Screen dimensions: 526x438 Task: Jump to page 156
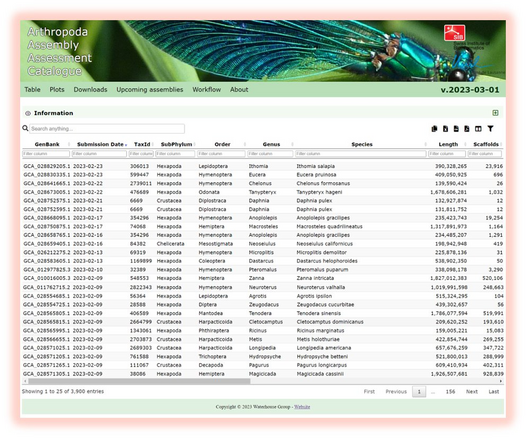point(450,391)
